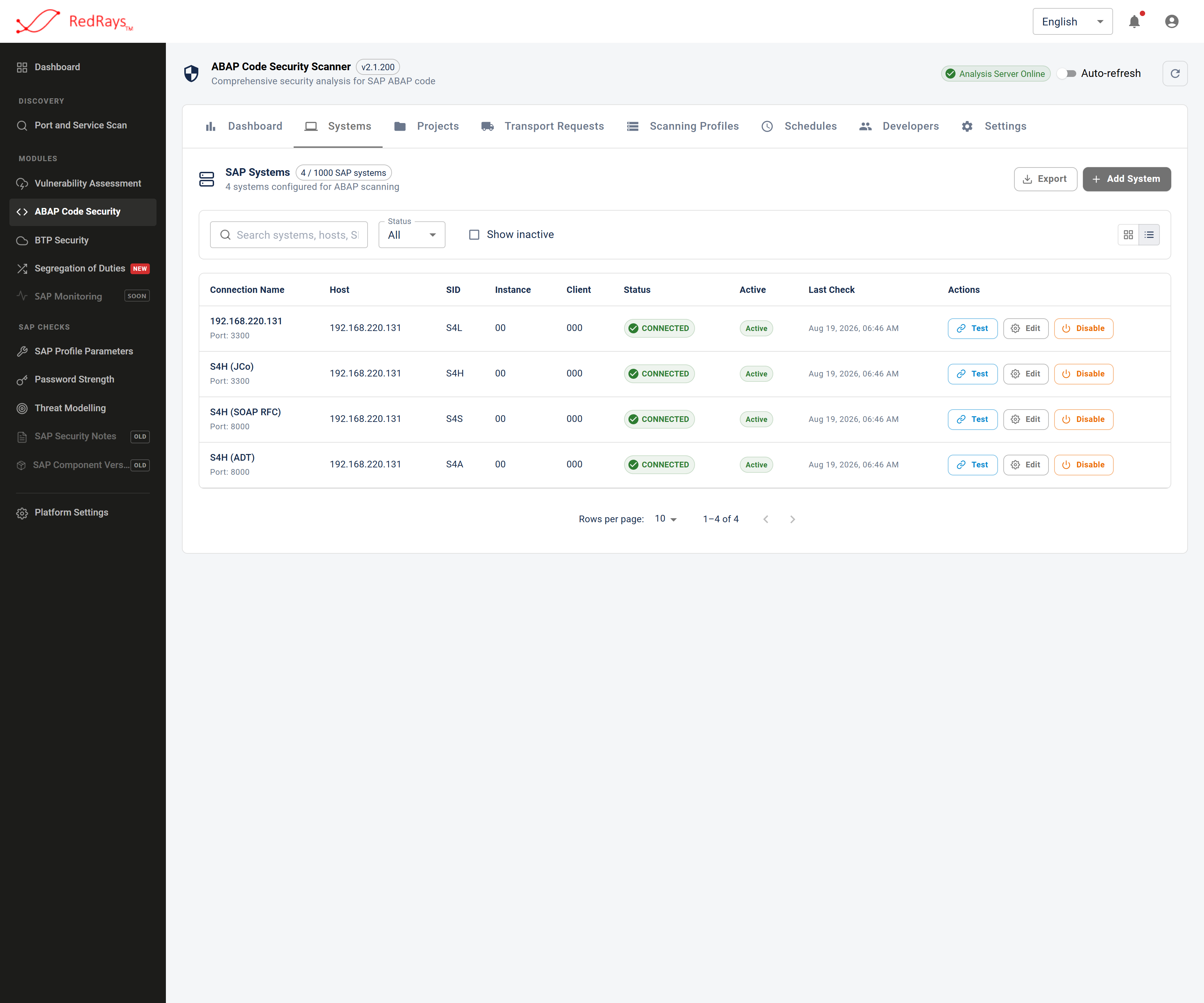Toggle the Auto-refresh switch
Viewport: 1204px width, 1003px height.
[1067, 73]
